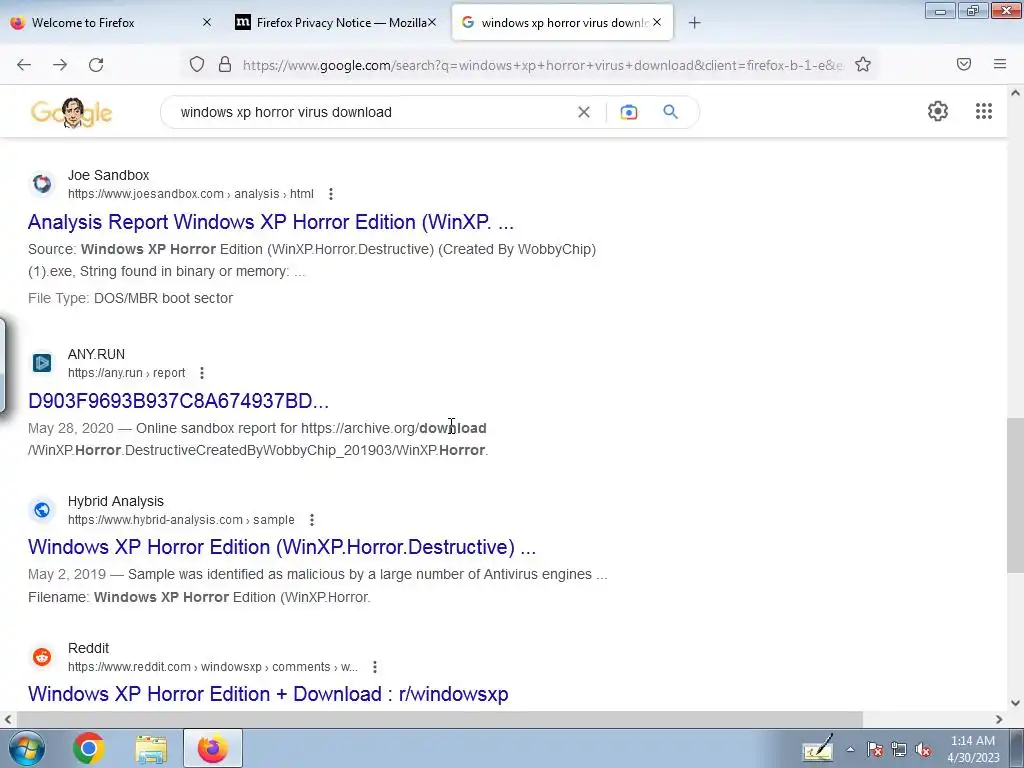The height and width of the screenshot is (768, 1024).
Task: Open the Google doodle logo
Action: (x=71, y=112)
